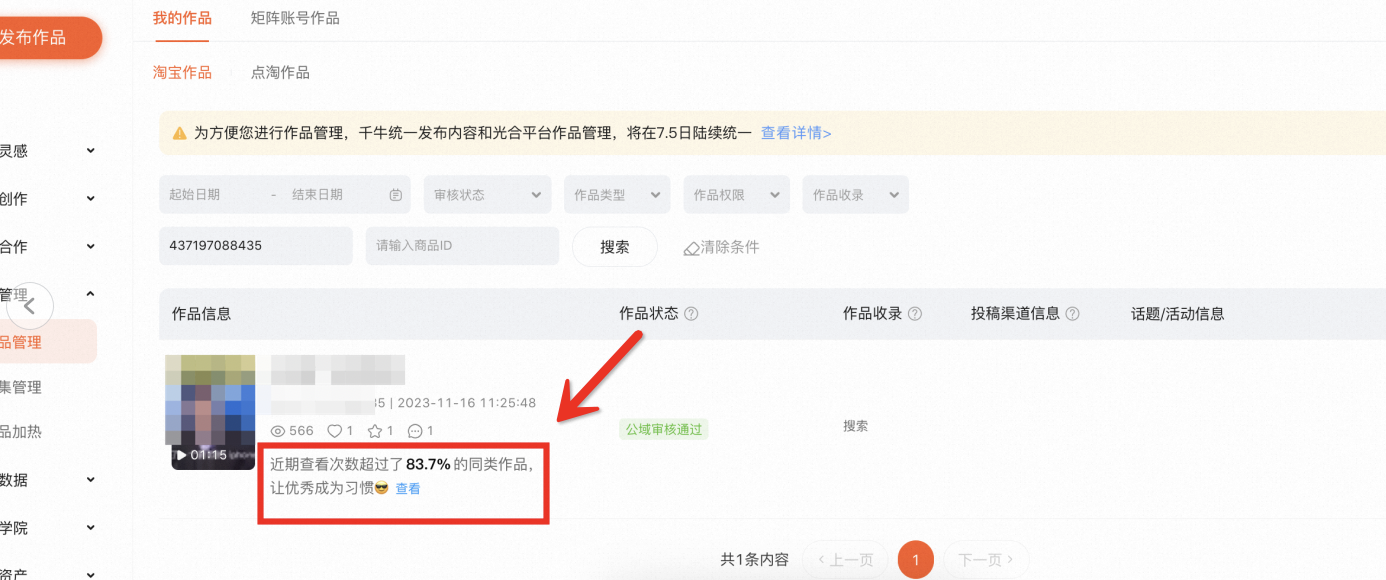Click the help icon next to 投稿渠道信息
This screenshot has height=580, width=1386.
pyautogui.click(x=1072, y=314)
